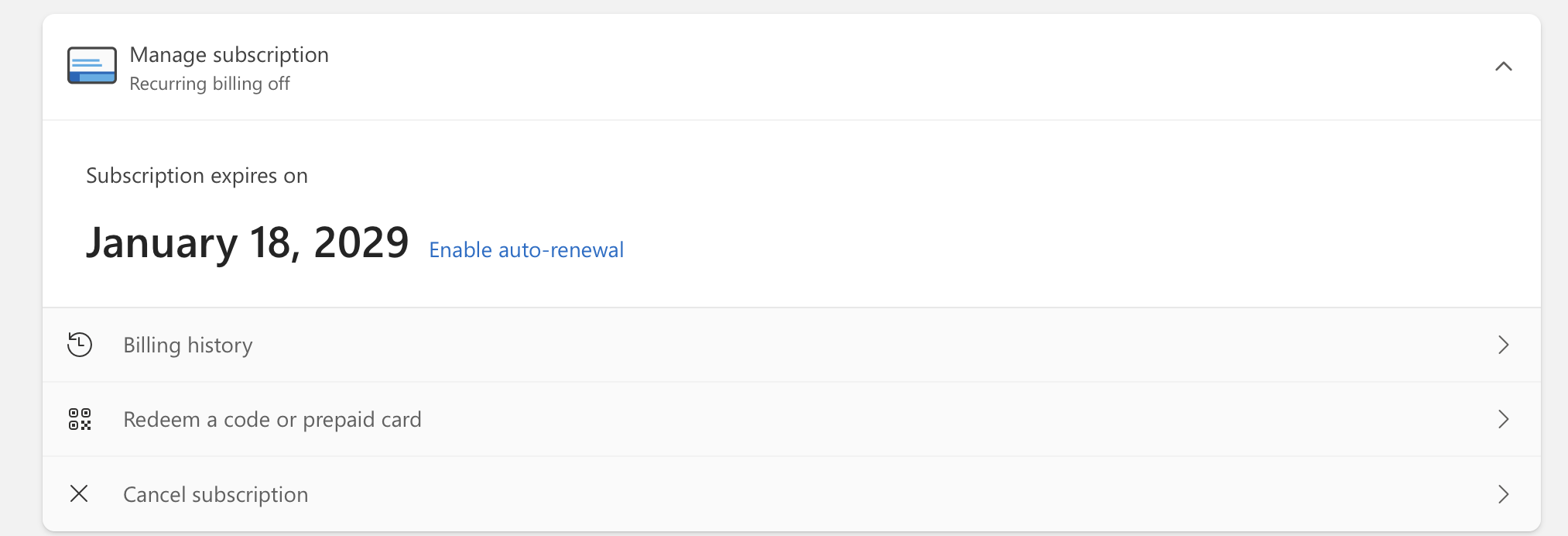The height and width of the screenshot is (536, 1568).
Task: Click the year 2029 in the expiry date
Action: 361,243
